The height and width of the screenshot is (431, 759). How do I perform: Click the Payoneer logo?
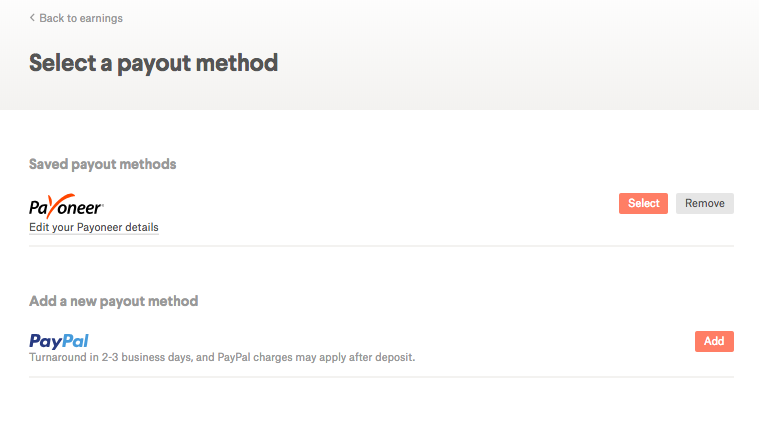tap(66, 207)
